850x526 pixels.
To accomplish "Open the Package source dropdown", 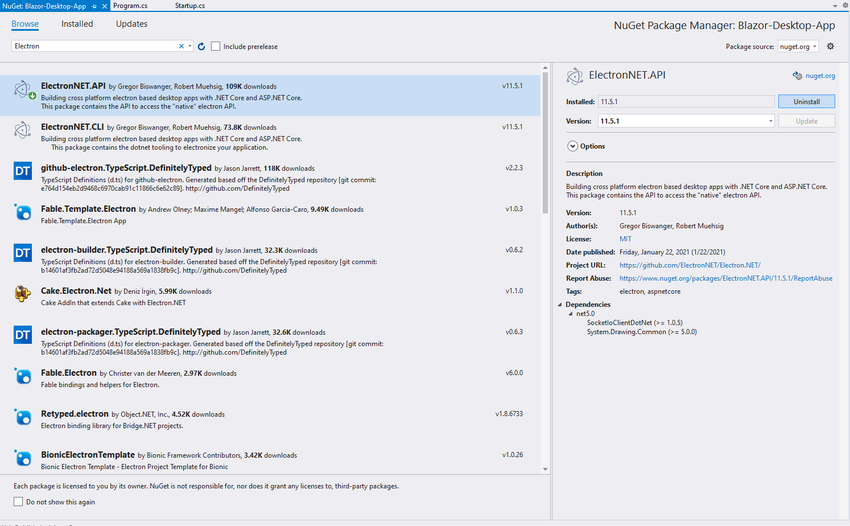I will coord(798,47).
